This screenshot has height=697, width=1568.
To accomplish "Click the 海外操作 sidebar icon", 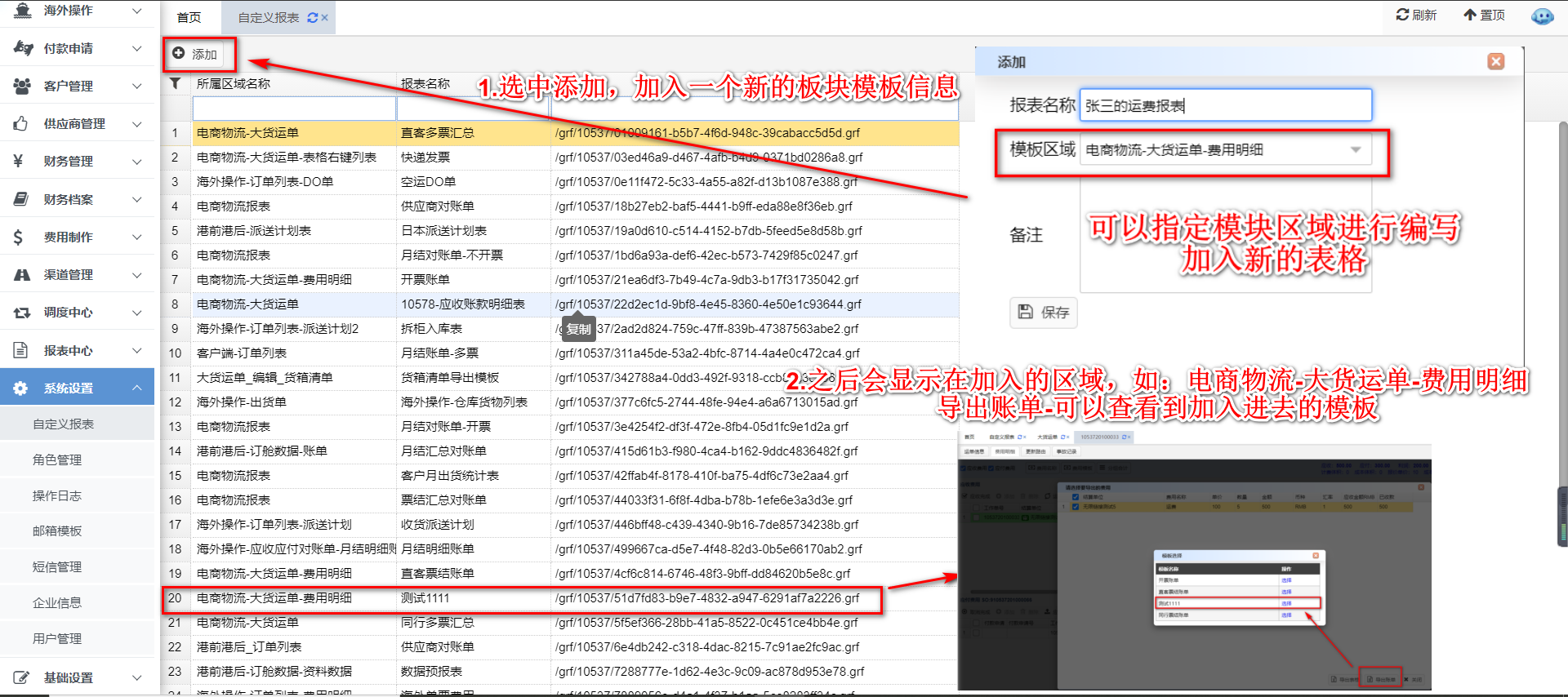I will point(23,10).
